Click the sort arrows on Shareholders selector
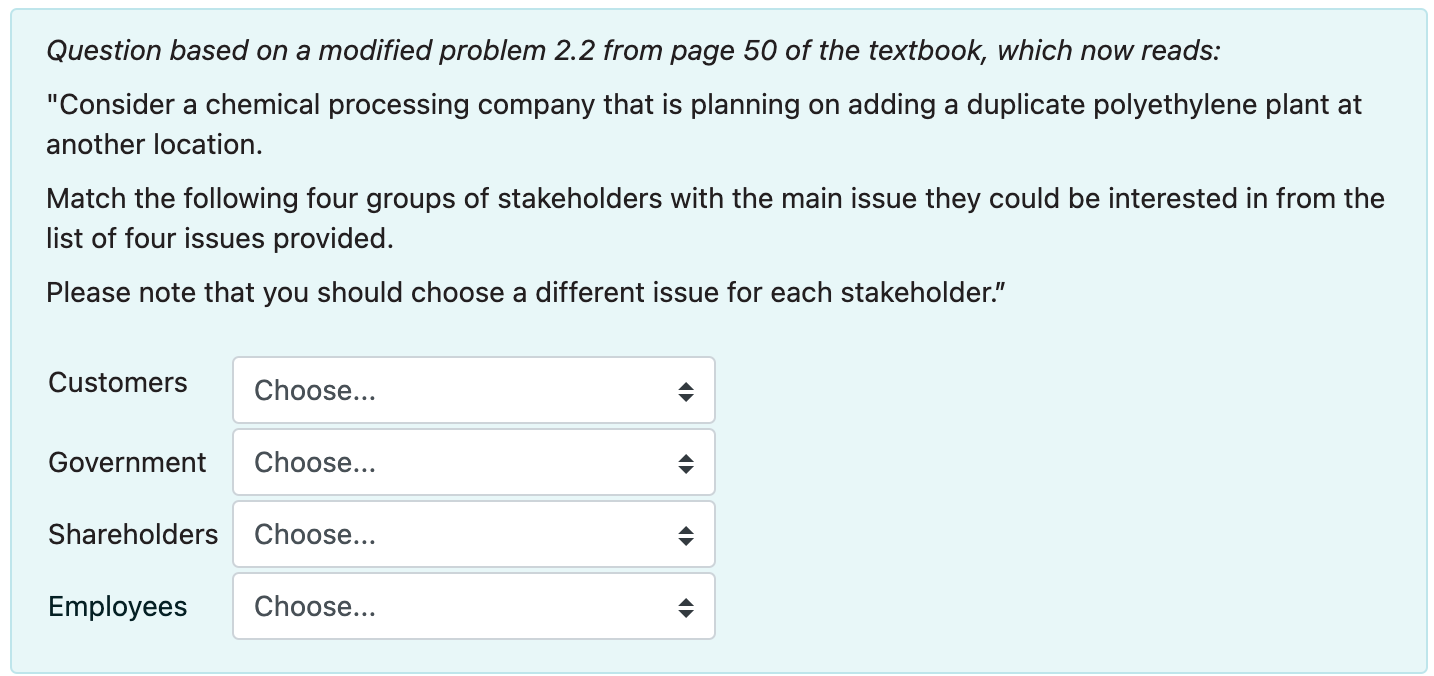Screen dimensions: 1434x676 (687, 534)
